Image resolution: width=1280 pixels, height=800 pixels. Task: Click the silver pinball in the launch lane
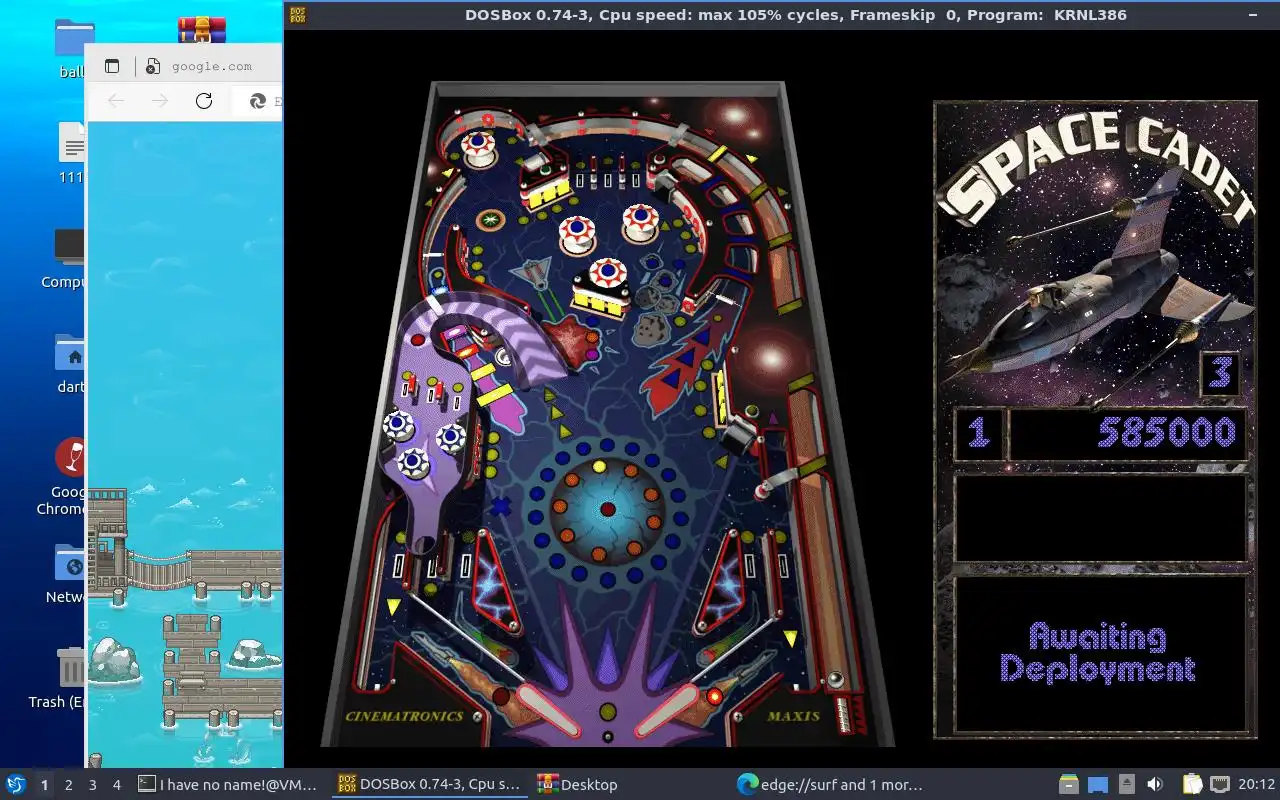(834, 681)
